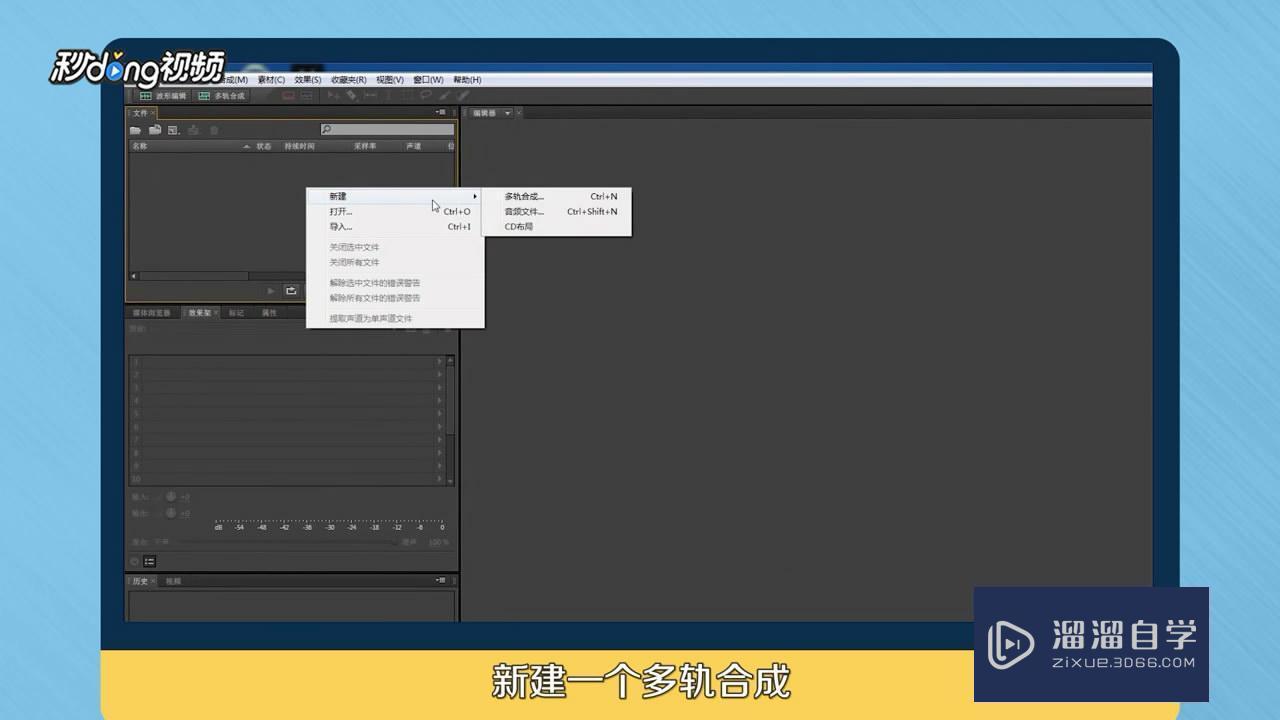Select the Lasso Selection tool

tap(425, 95)
